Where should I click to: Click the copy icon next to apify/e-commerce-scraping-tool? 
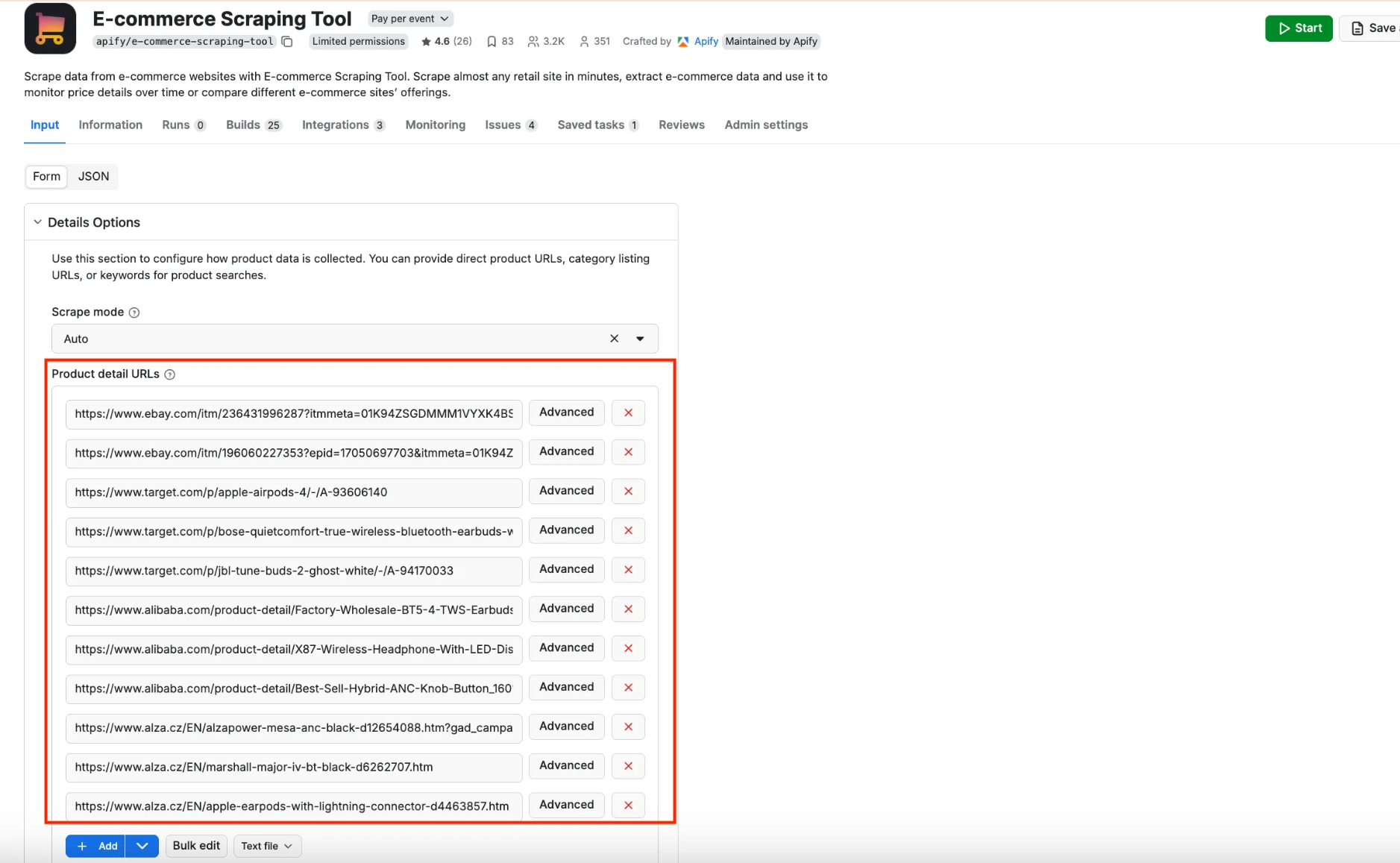pos(287,41)
